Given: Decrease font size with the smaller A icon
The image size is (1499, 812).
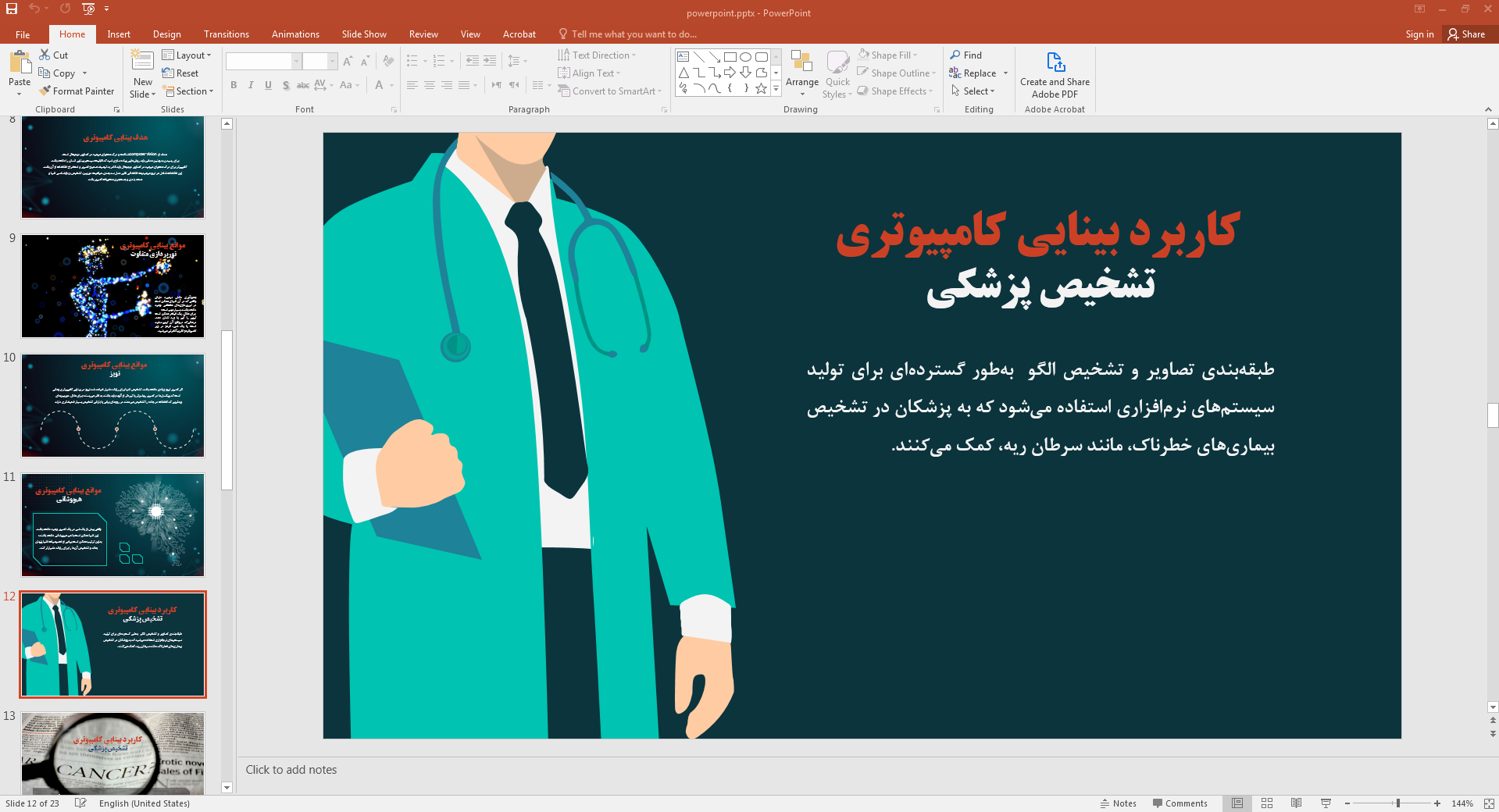Looking at the screenshot, I should [x=365, y=61].
